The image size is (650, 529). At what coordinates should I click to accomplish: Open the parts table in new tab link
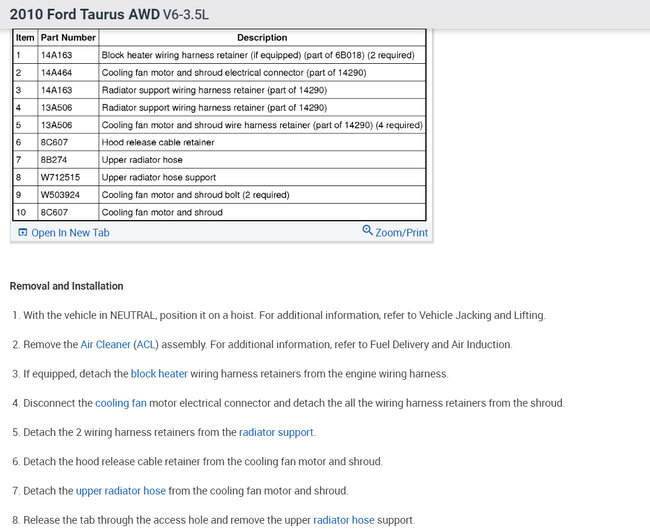[70, 233]
